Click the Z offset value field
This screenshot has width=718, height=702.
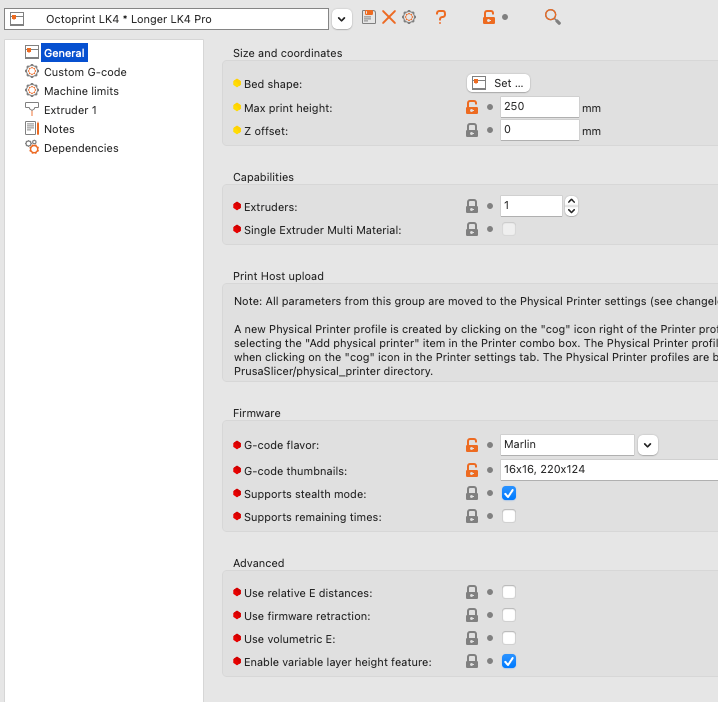[539, 130]
